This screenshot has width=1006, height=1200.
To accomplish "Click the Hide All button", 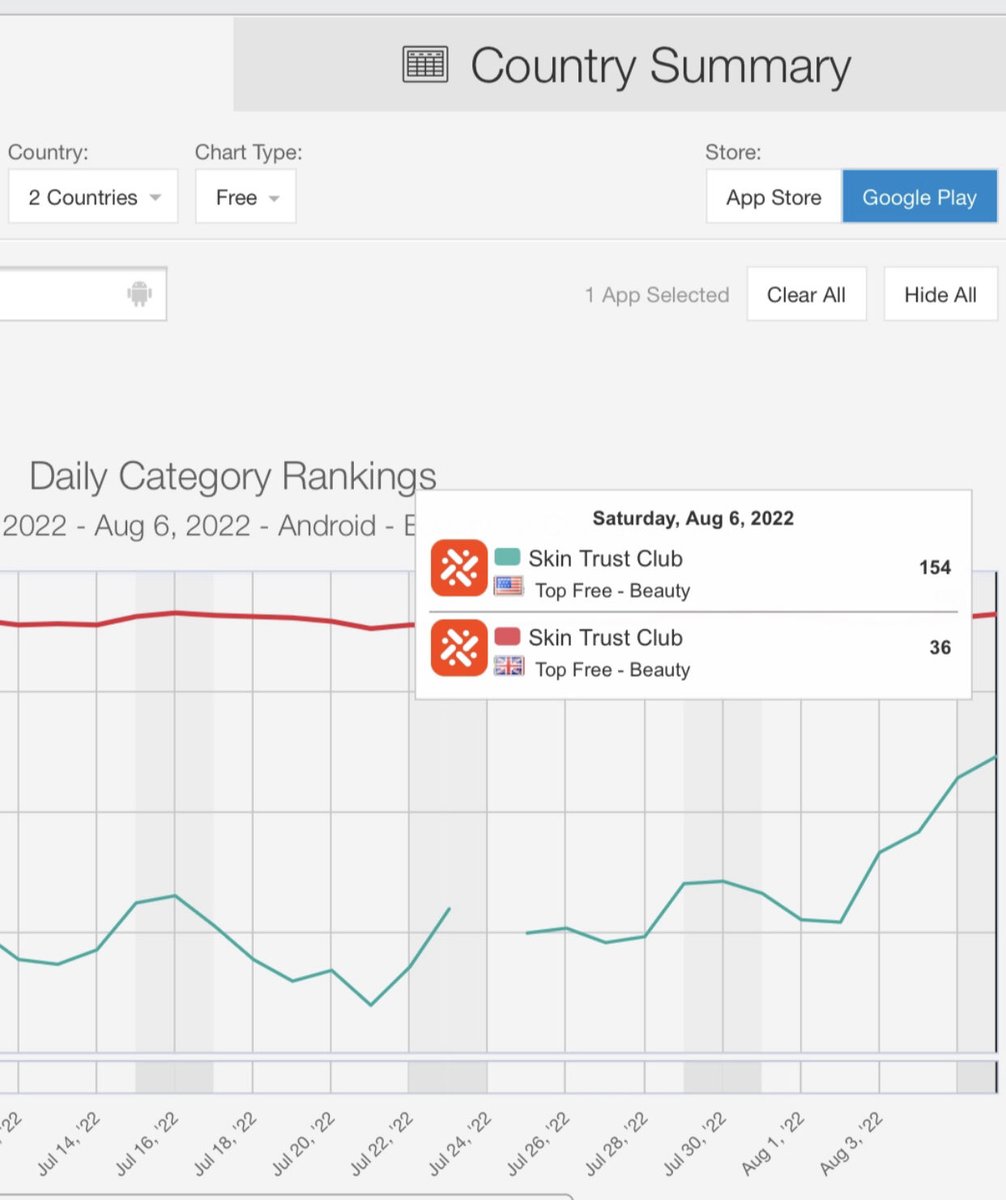I will [940, 294].
